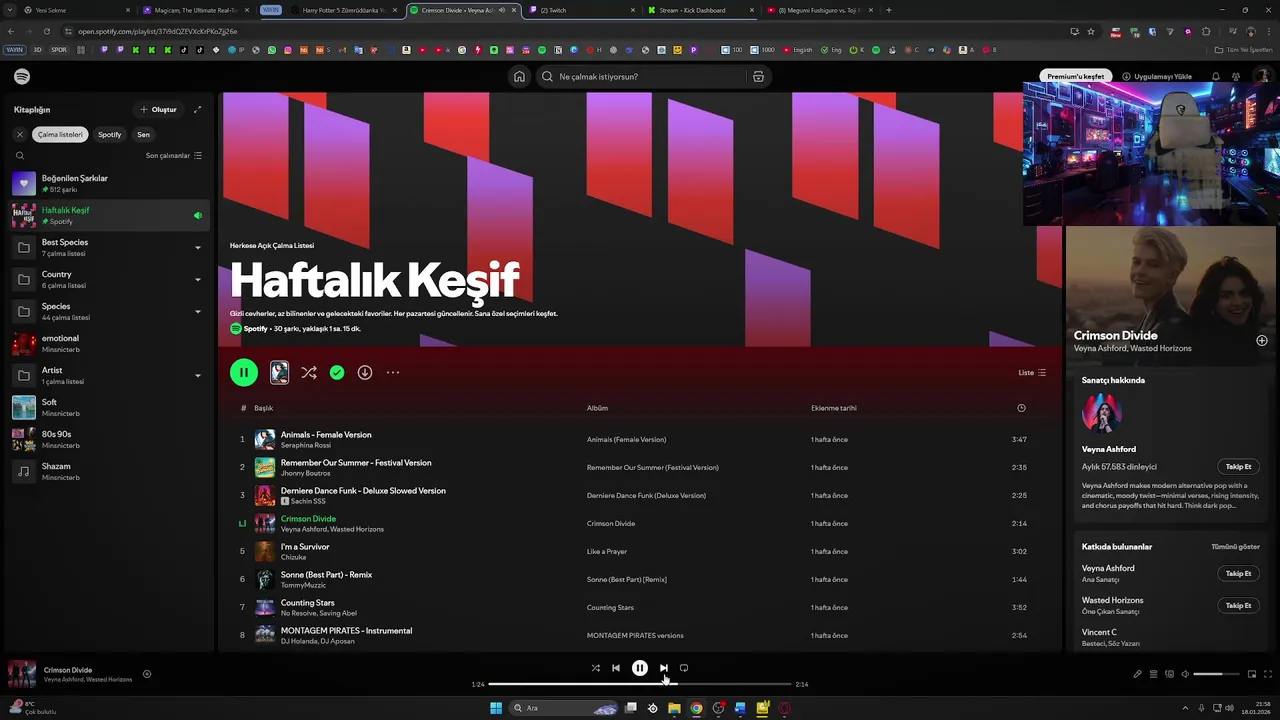Screen dimensions: 1280x720
Task: Select the Çalma listeleri filter chip
Action: pyautogui.click(x=61, y=135)
